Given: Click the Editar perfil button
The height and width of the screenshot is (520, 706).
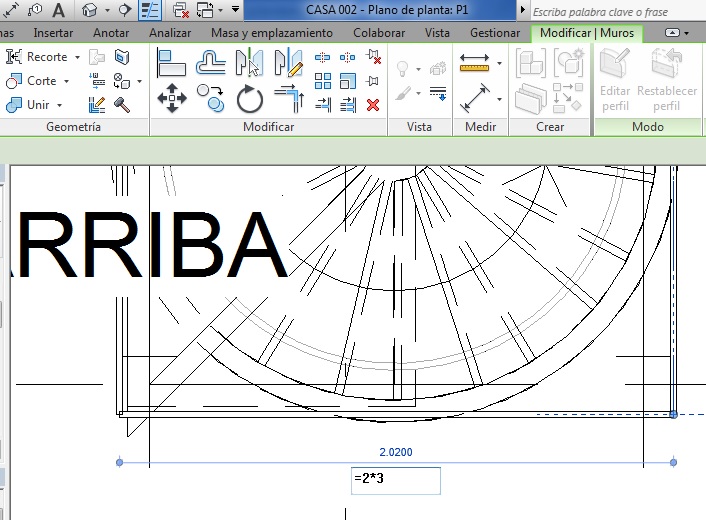Looking at the screenshot, I should coord(615,80).
